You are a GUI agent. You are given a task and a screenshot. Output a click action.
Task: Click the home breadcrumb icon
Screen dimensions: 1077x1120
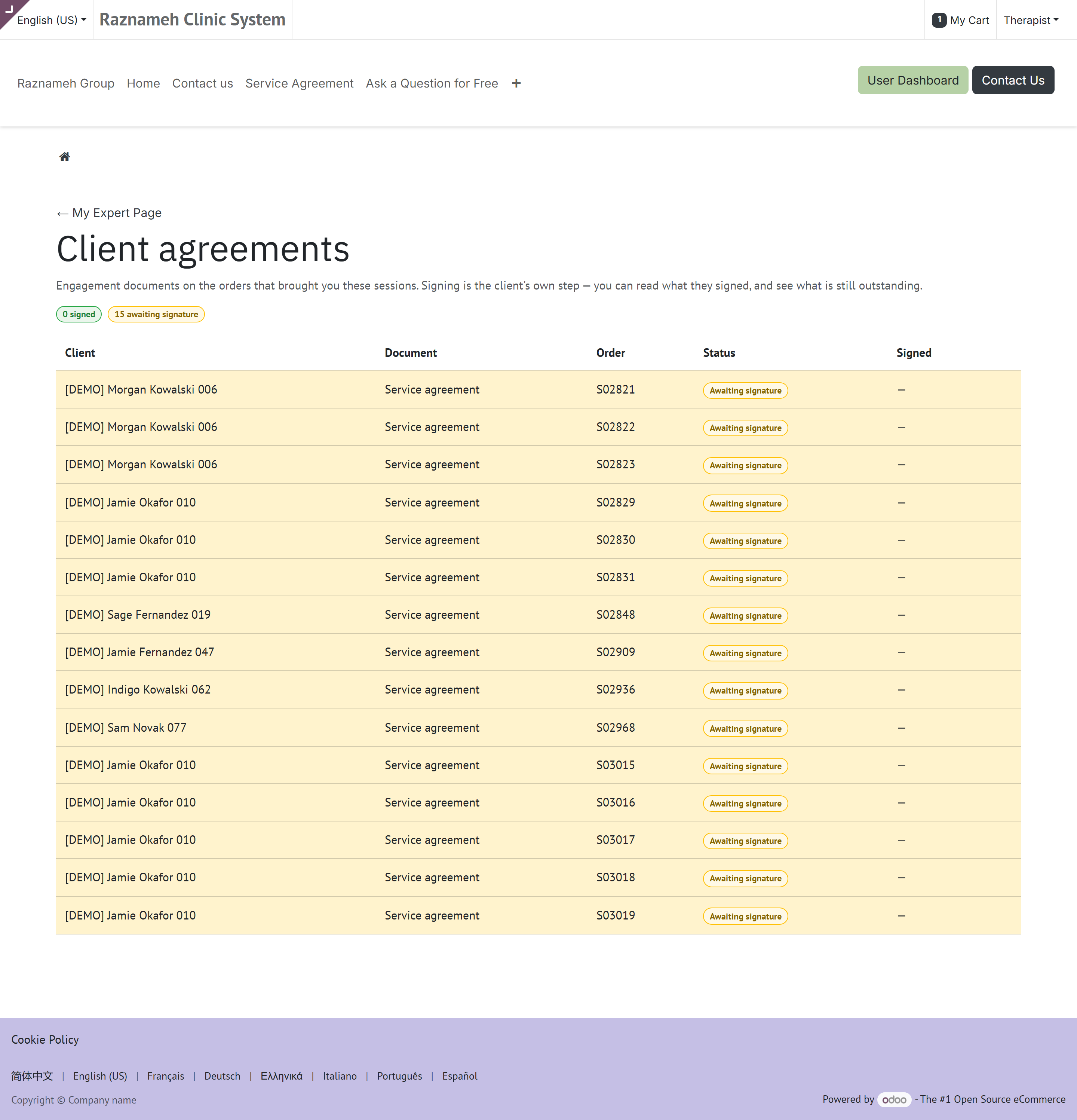(x=65, y=157)
